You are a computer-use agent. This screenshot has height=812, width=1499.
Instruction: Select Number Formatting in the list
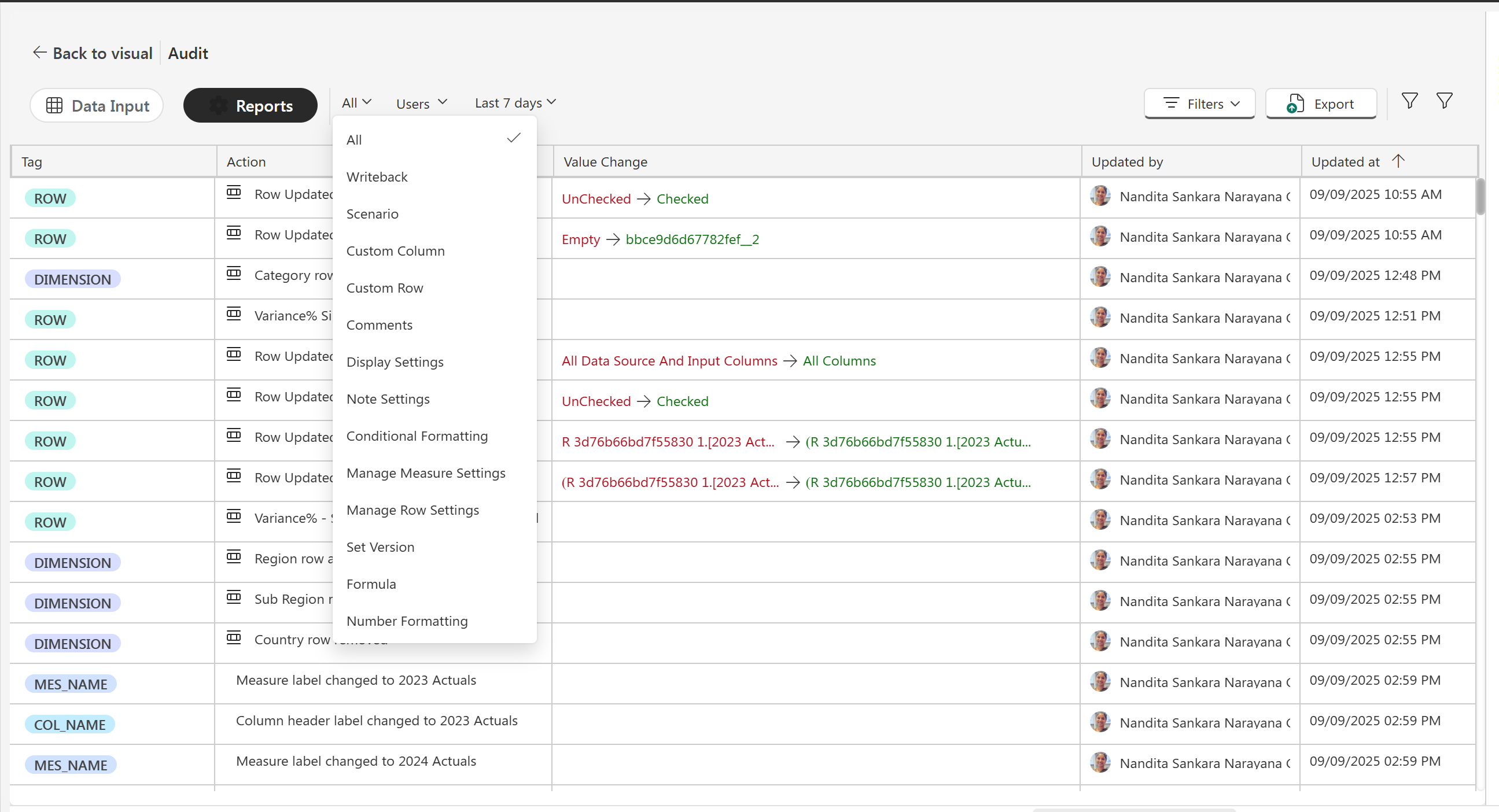[x=407, y=621]
